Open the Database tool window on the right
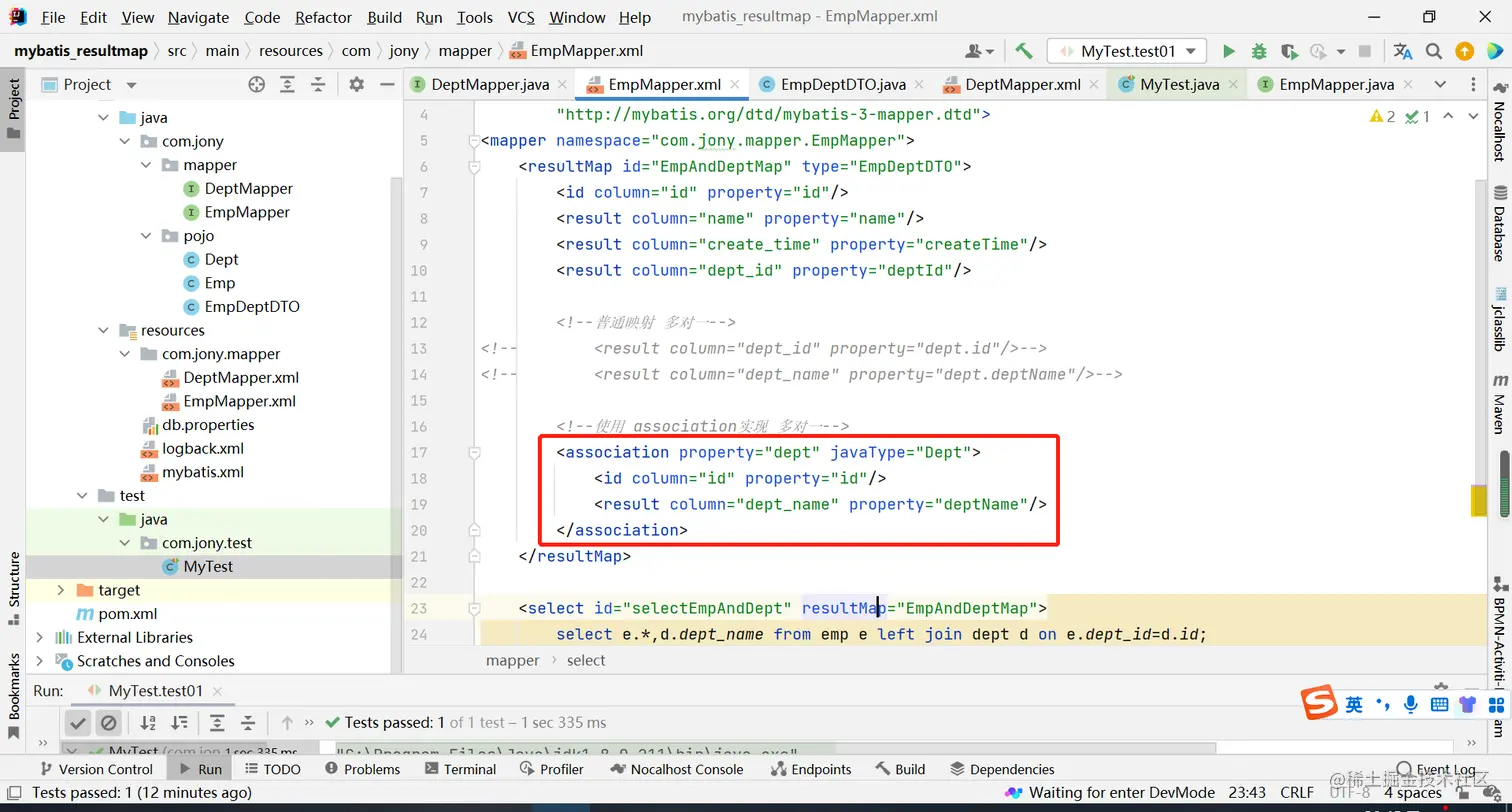The image size is (1512, 812). tap(1500, 222)
